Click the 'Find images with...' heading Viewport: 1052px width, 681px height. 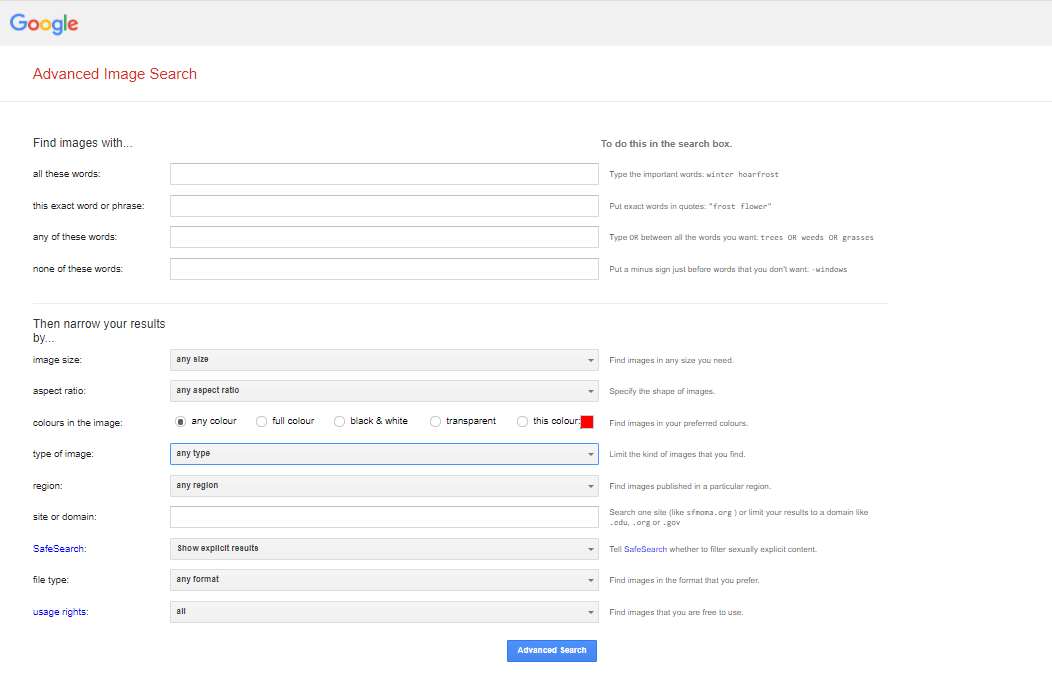point(83,143)
